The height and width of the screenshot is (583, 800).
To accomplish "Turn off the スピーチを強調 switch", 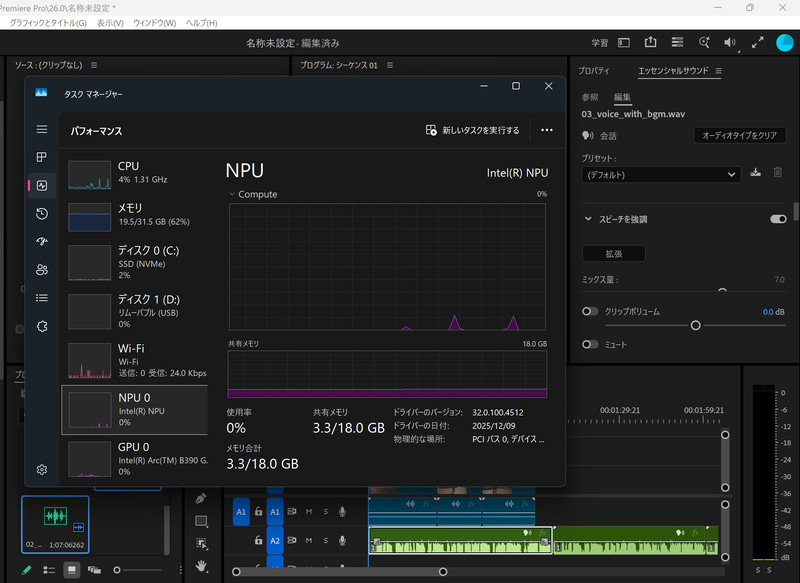I will (778, 219).
